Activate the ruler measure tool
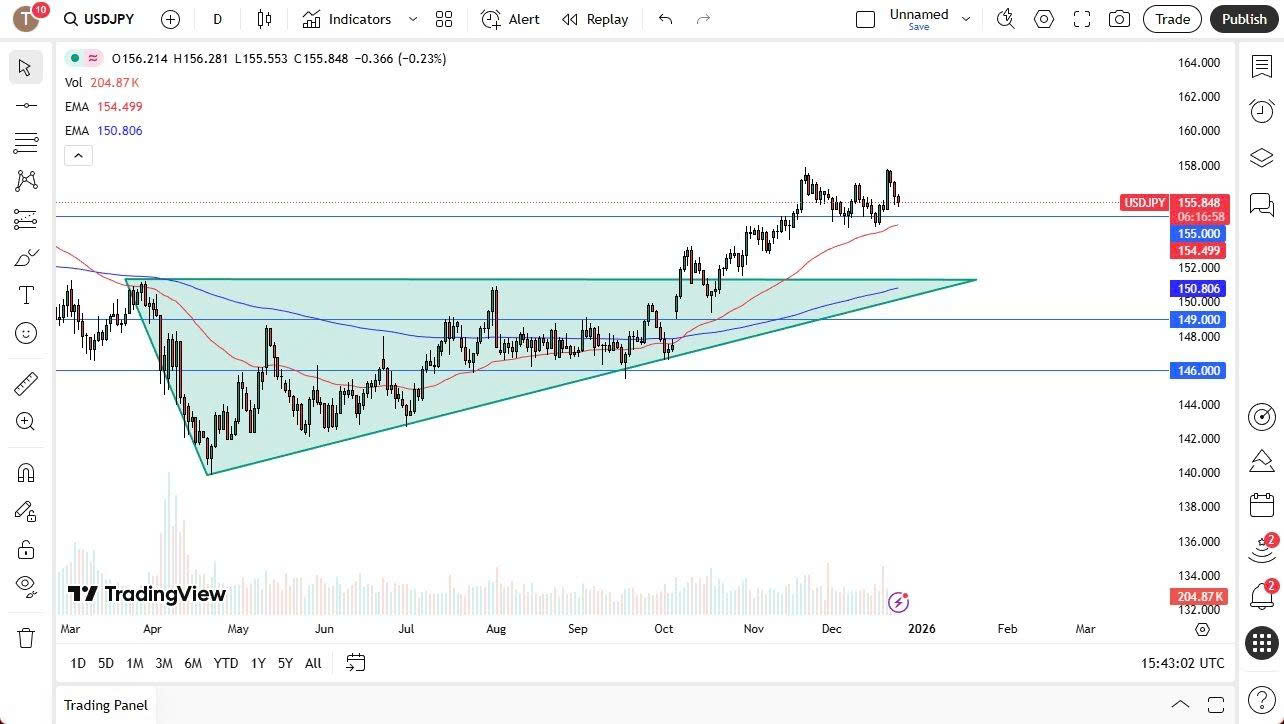 click(26, 384)
